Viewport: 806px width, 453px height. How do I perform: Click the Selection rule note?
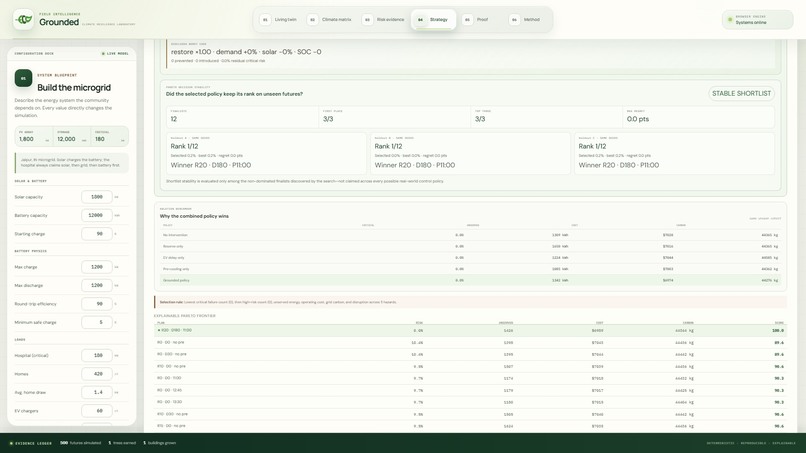coord(470,302)
